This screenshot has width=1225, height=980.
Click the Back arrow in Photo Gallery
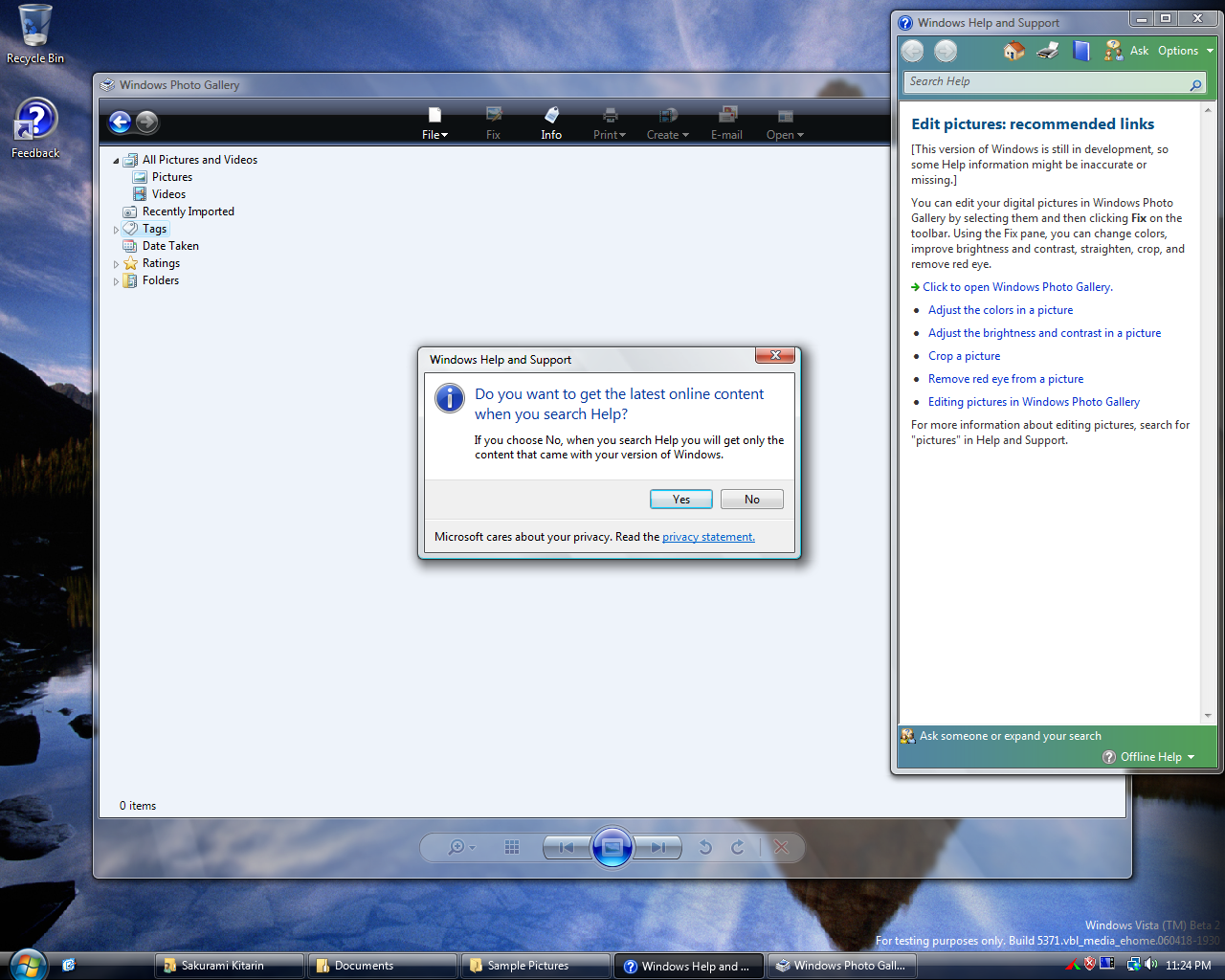click(x=120, y=122)
